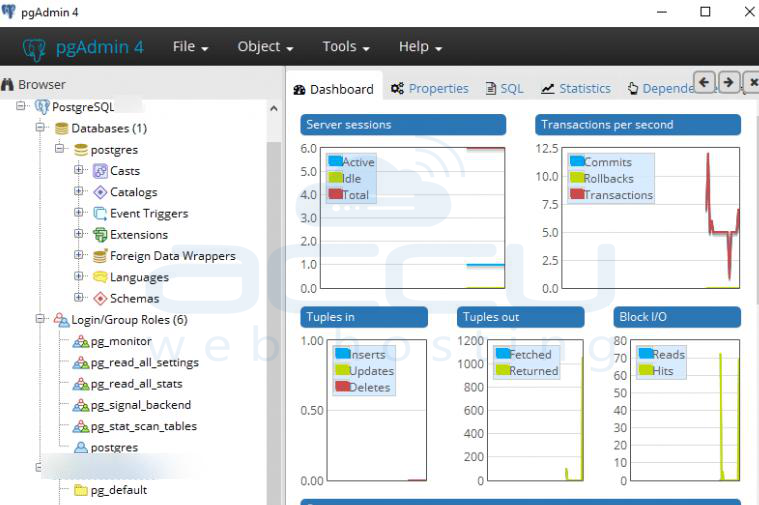Click the Casts node icon
This screenshot has height=505, width=759.
(100, 171)
